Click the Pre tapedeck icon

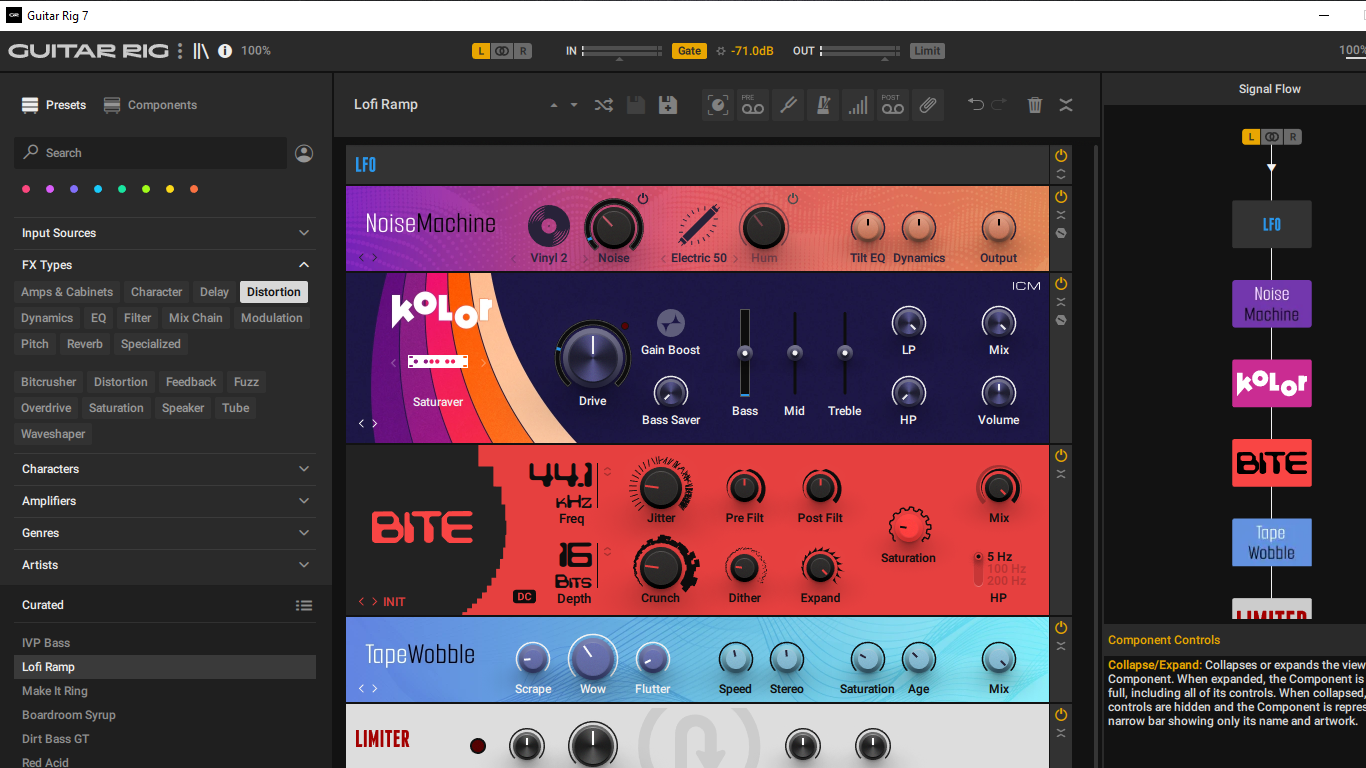tap(753, 105)
